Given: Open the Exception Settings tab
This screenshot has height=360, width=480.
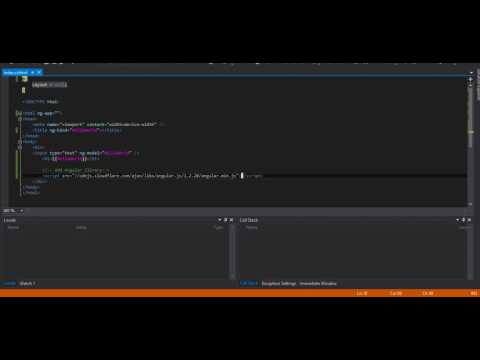Looking at the screenshot, I should tap(279, 283).
